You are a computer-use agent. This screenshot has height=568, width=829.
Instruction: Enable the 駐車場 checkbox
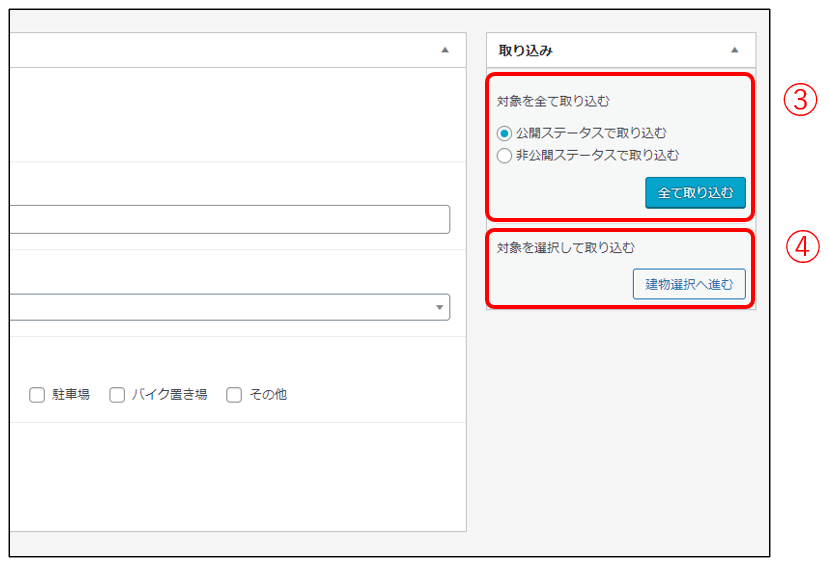(x=37, y=395)
